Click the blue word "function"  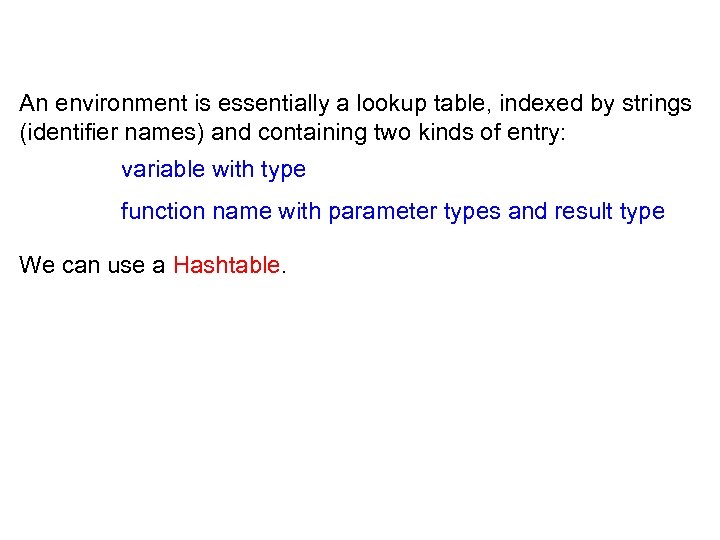[x=160, y=212]
